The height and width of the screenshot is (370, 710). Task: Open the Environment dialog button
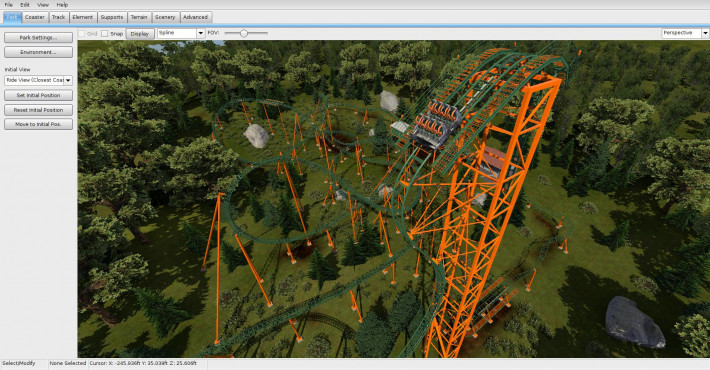tap(38, 52)
